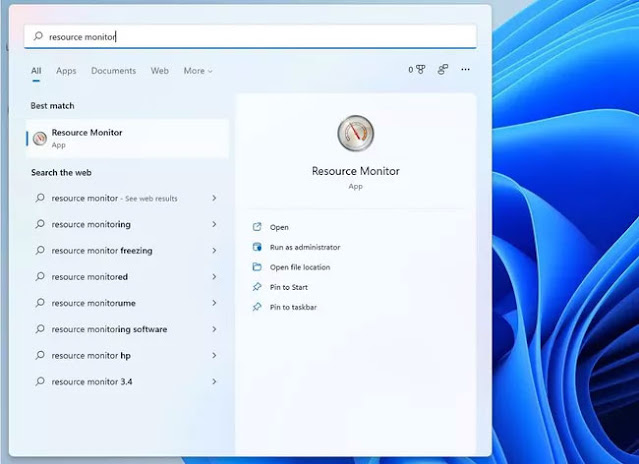Select the All search tab

pyautogui.click(x=36, y=71)
